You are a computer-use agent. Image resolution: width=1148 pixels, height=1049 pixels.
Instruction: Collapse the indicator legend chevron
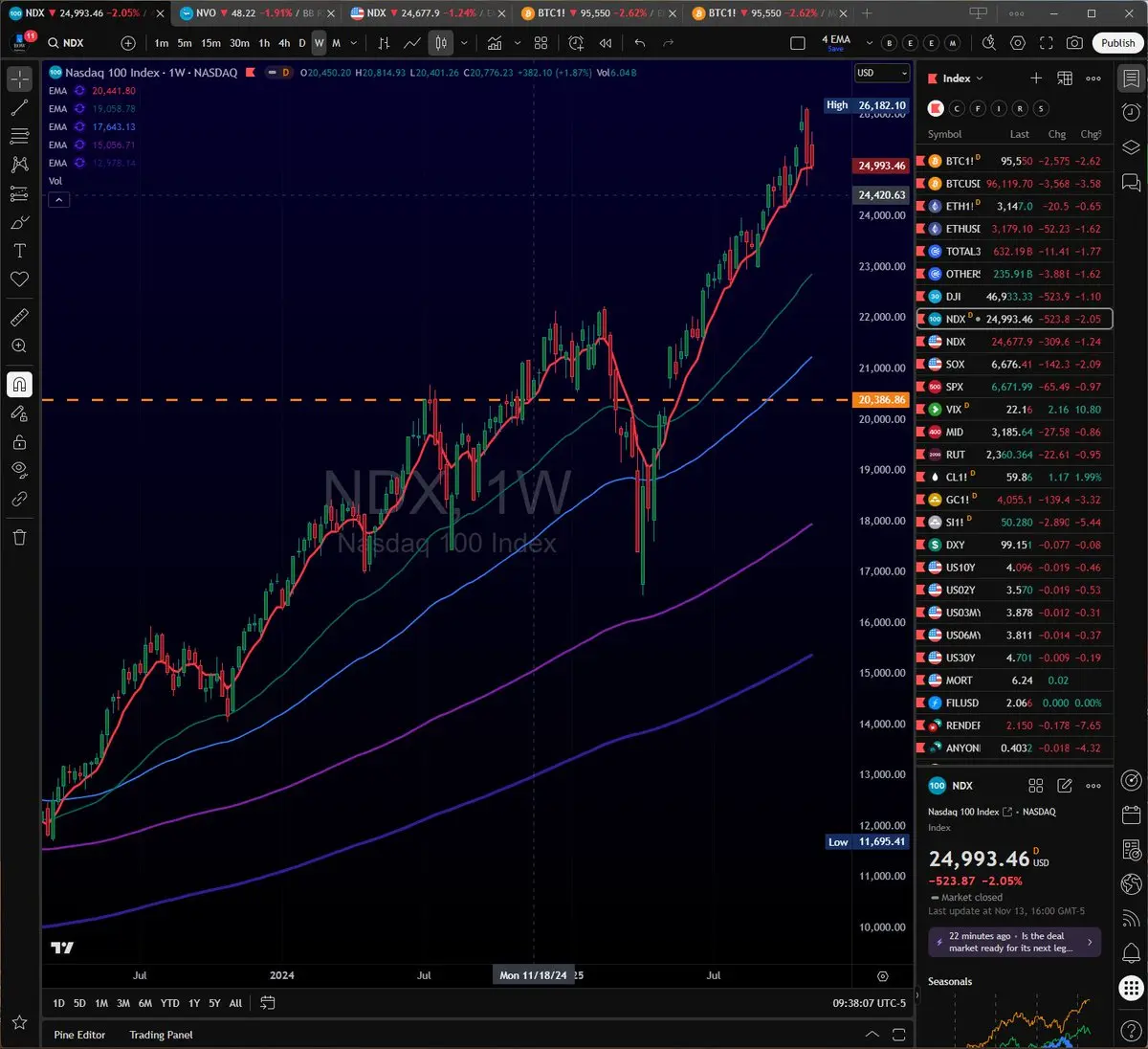point(58,200)
